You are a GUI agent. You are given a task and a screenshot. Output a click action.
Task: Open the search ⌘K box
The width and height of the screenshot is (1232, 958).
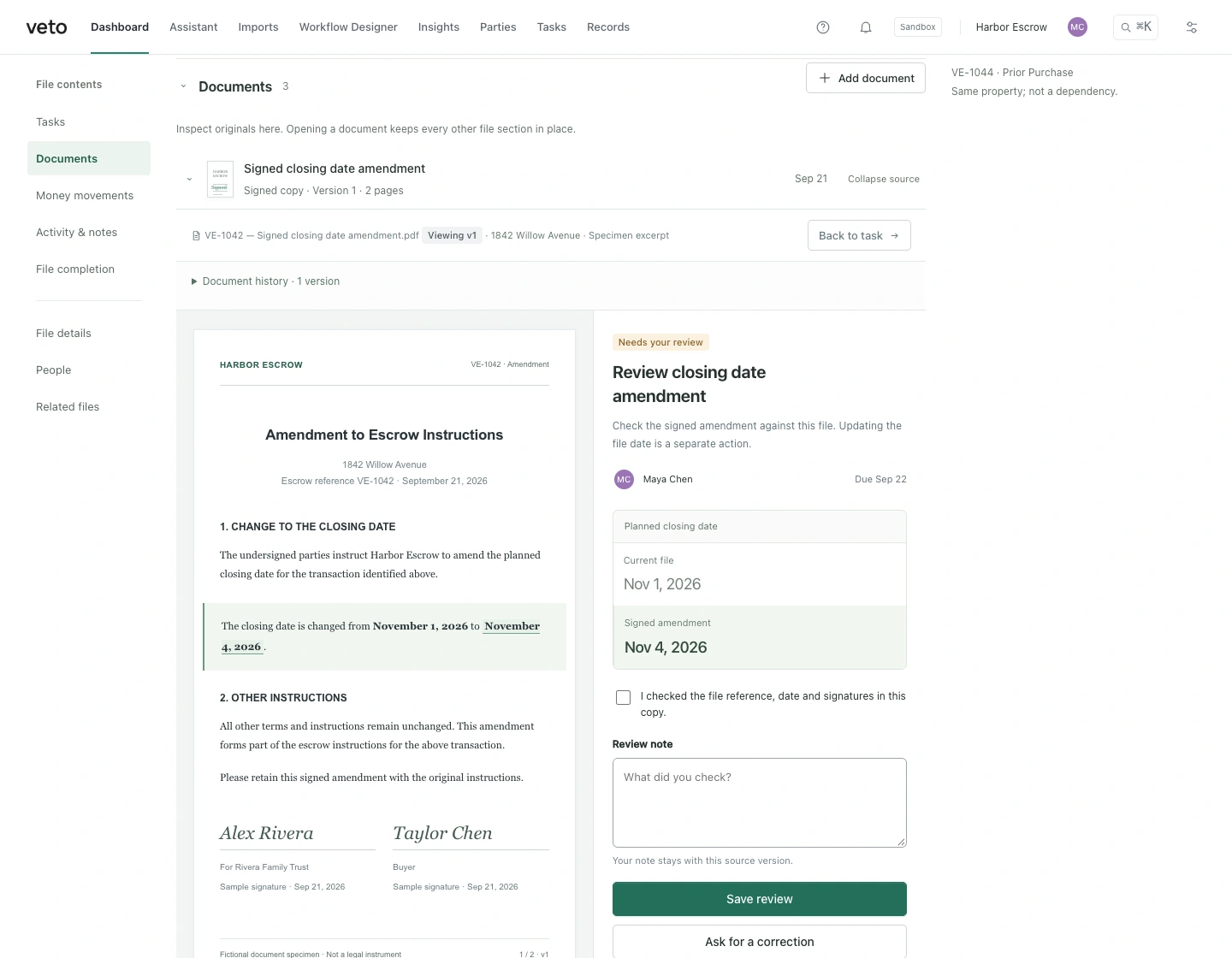1135,27
